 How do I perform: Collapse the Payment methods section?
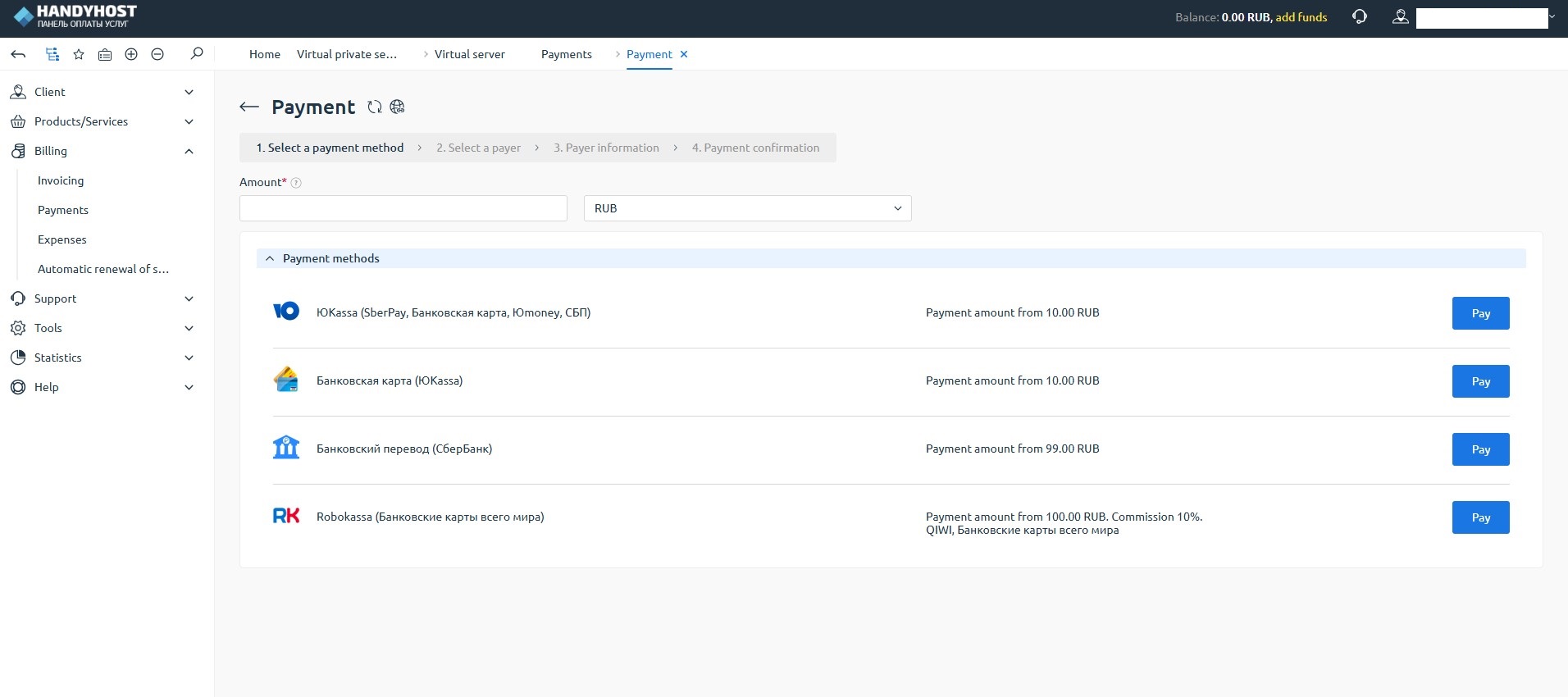pos(270,258)
